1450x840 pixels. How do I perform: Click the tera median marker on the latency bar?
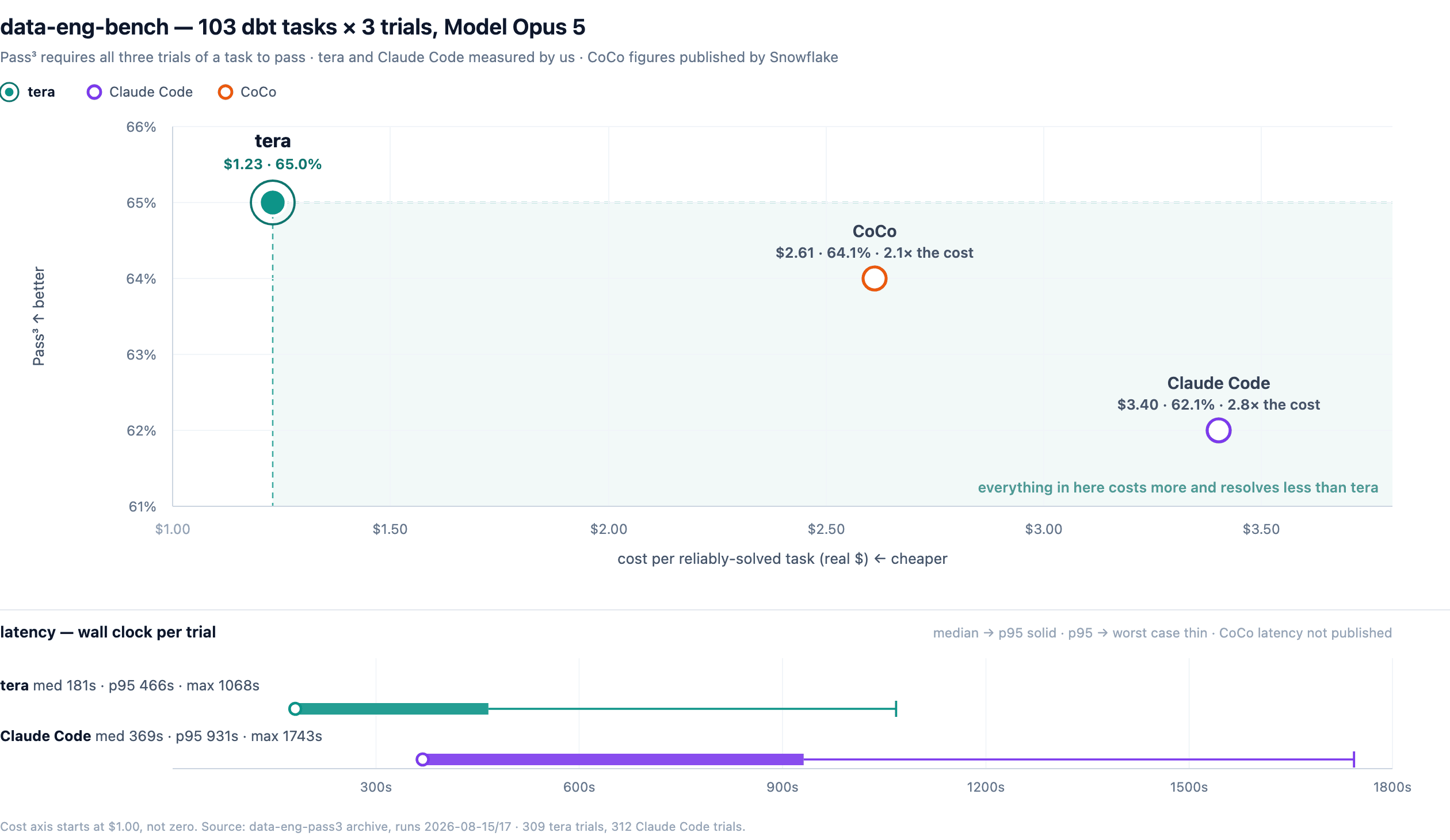point(295,709)
